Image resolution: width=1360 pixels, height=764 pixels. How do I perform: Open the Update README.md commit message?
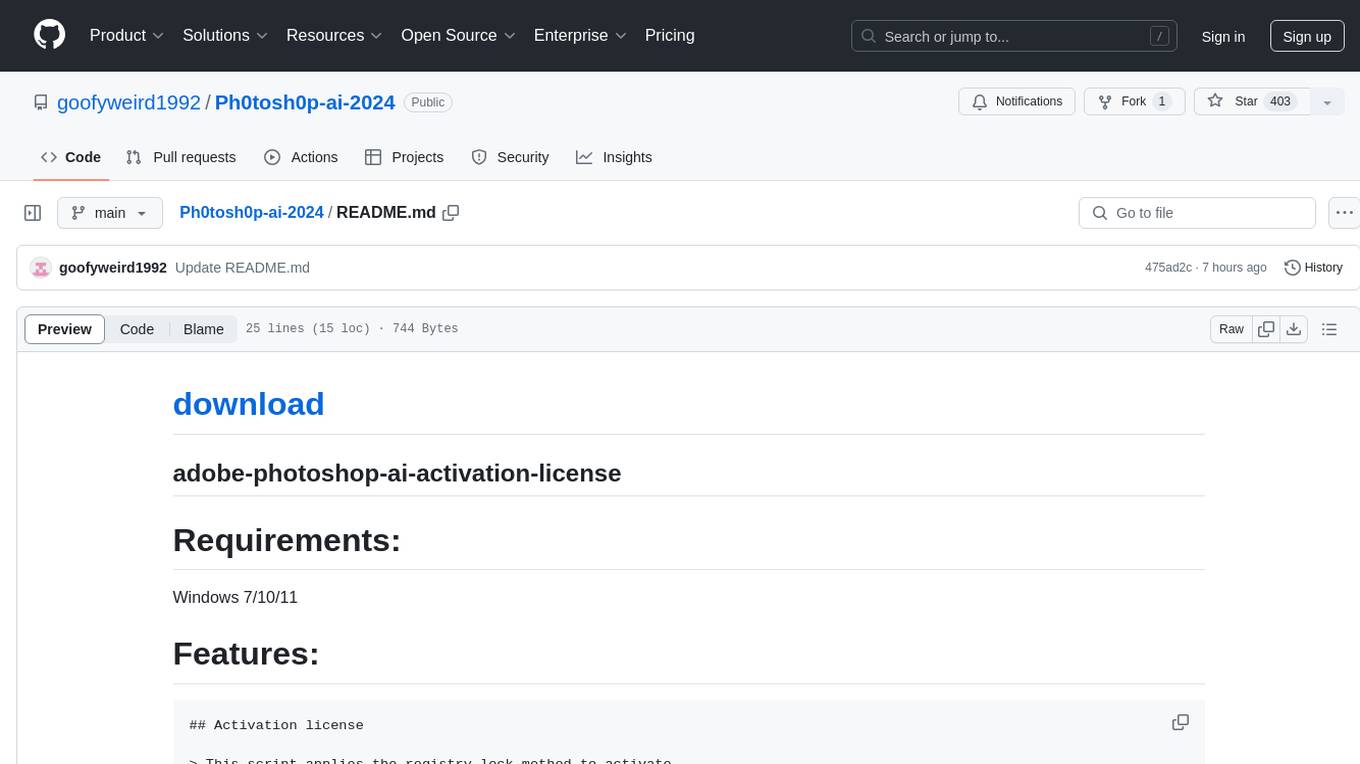(x=242, y=267)
